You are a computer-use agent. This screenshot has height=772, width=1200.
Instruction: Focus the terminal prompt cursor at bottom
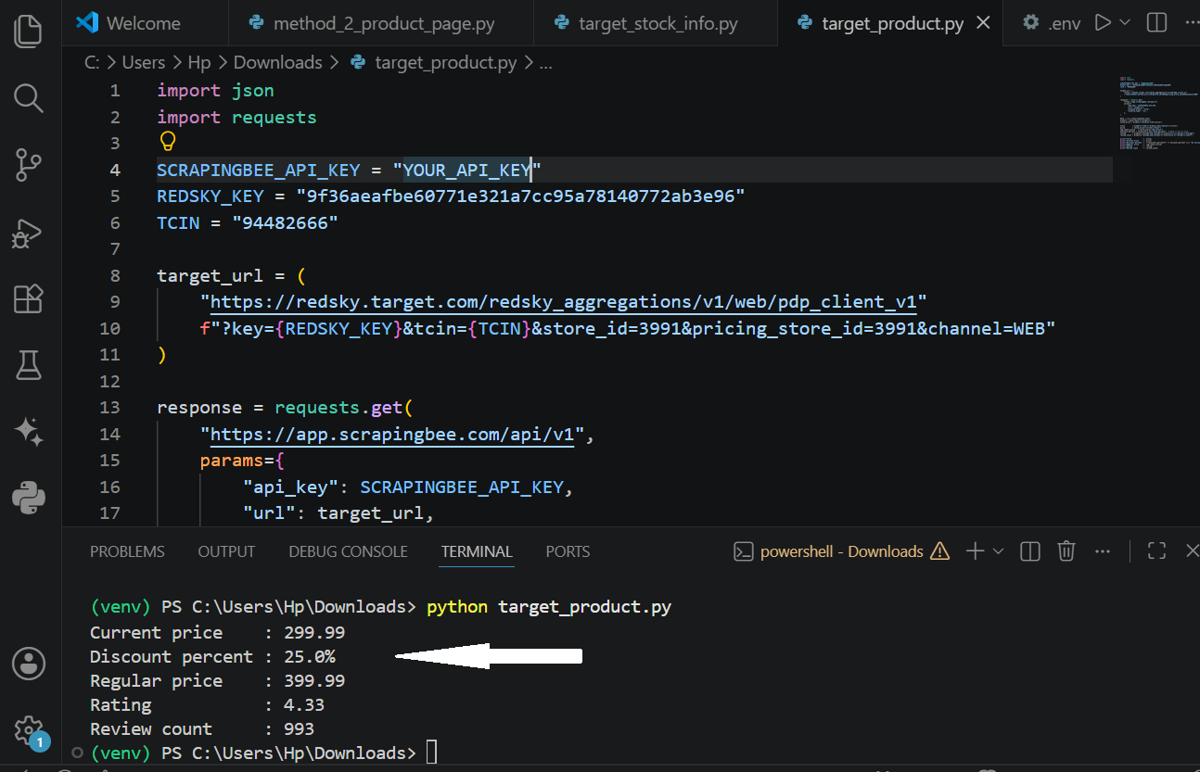[431, 753]
